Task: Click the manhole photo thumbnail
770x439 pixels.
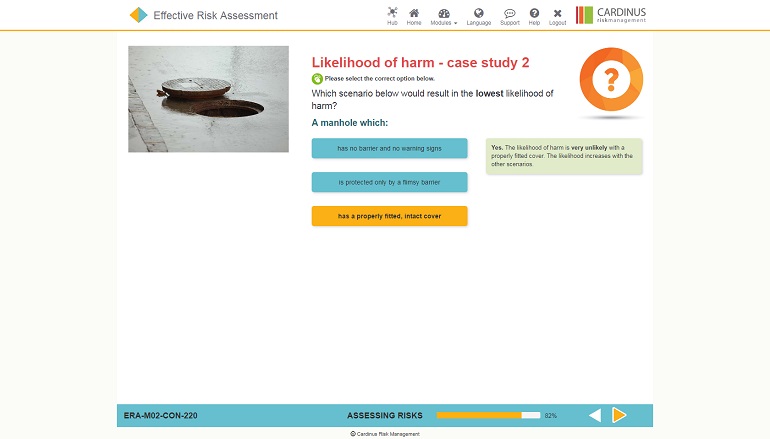Action: pyautogui.click(x=208, y=99)
